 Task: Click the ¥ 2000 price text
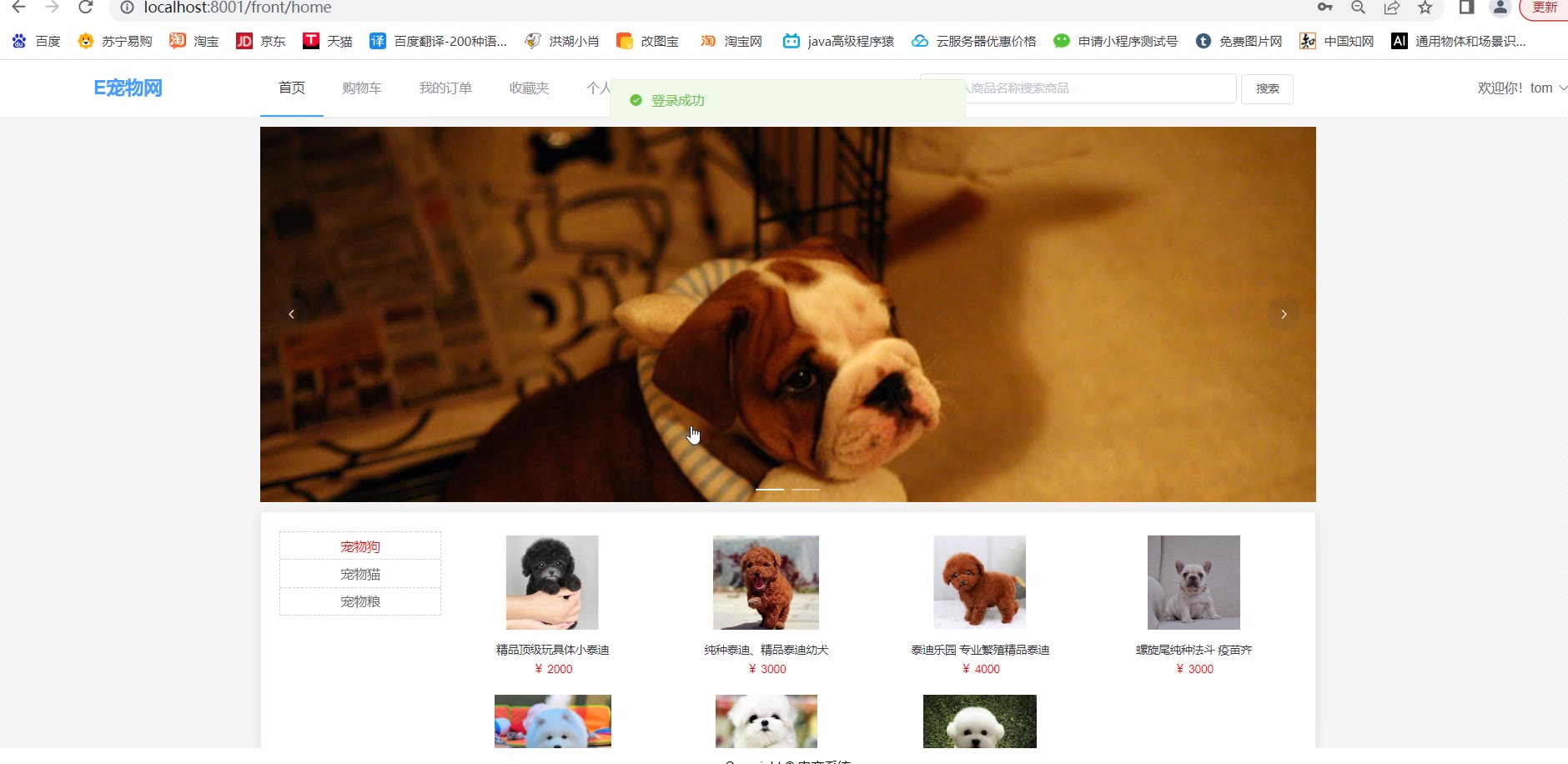(x=554, y=669)
